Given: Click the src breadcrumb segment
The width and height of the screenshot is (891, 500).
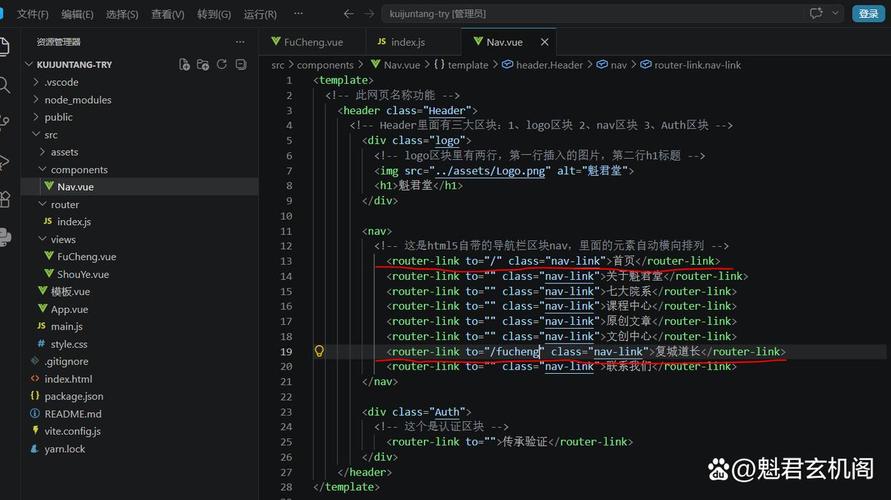Looking at the screenshot, I should pyautogui.click(x=277, y=65).
